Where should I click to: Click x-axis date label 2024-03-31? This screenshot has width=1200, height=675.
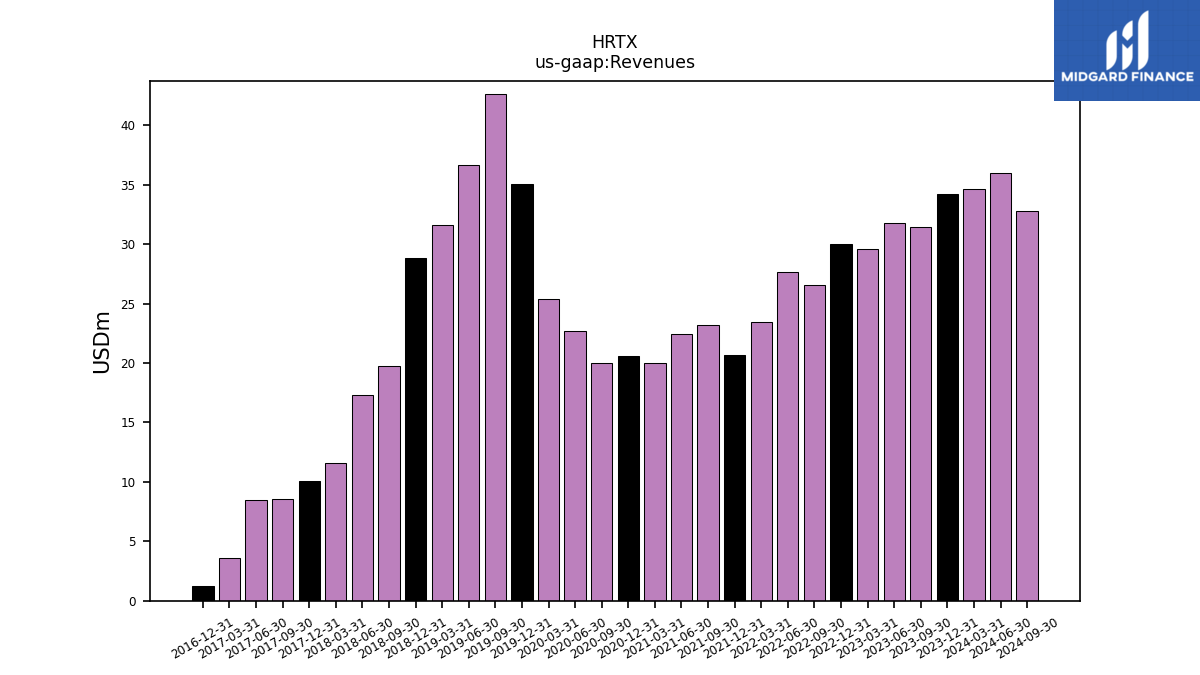[x=974, y=638]
